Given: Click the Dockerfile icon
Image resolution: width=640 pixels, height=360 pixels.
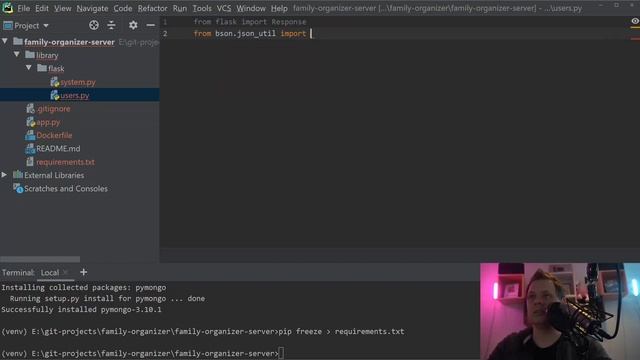Looking at the screenshot, I should [30, 136].
